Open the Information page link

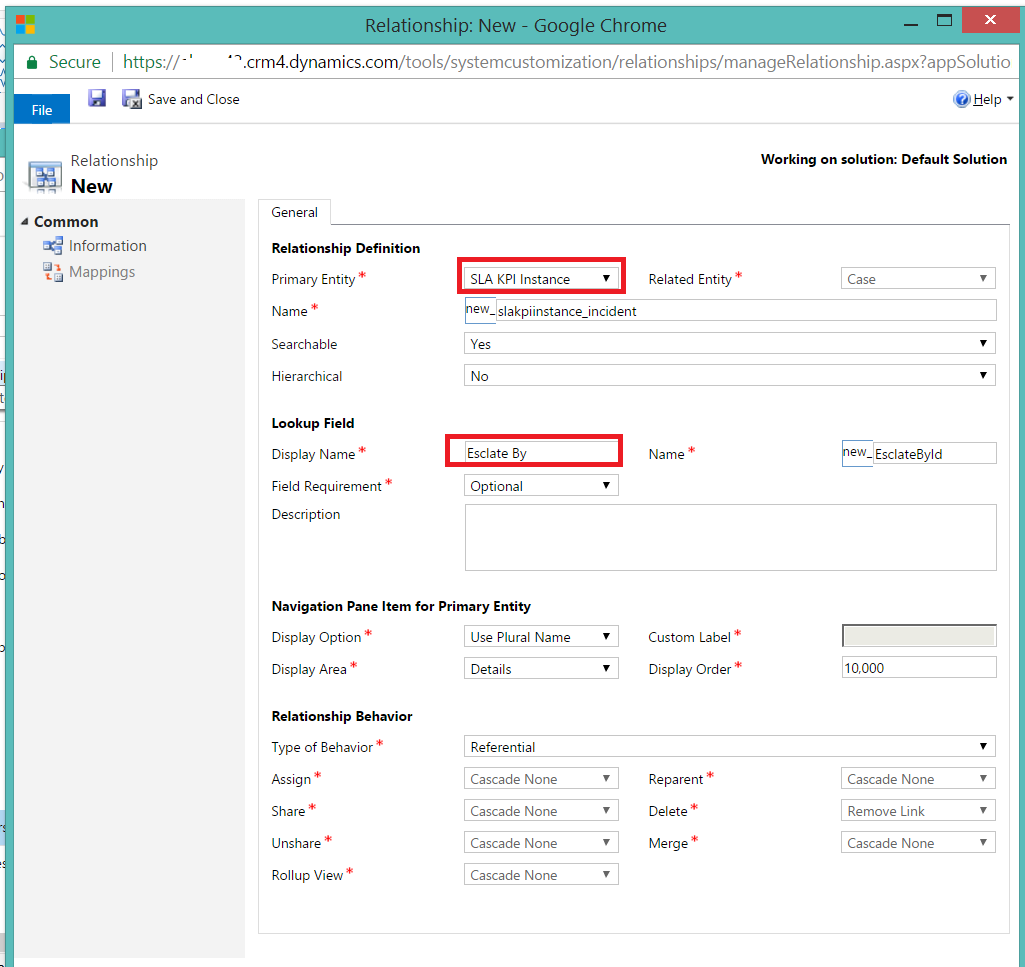[x=108, y=246]
